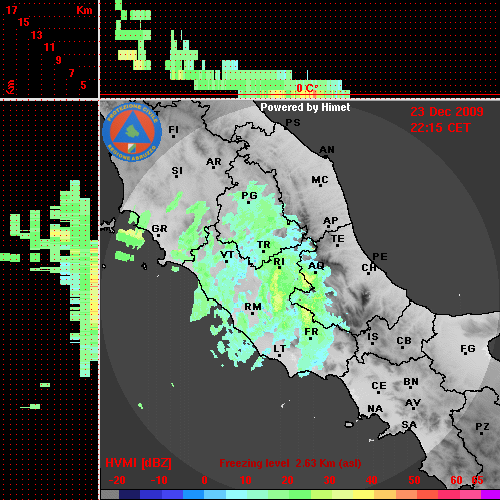Select the AP city marker

328,227
